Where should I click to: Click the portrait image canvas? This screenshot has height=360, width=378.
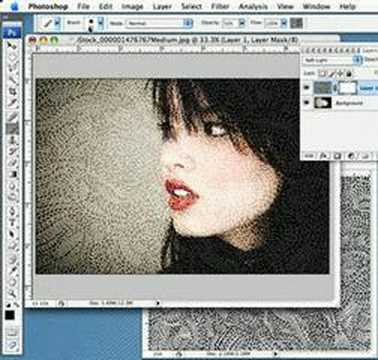click(x=182, y=176)
